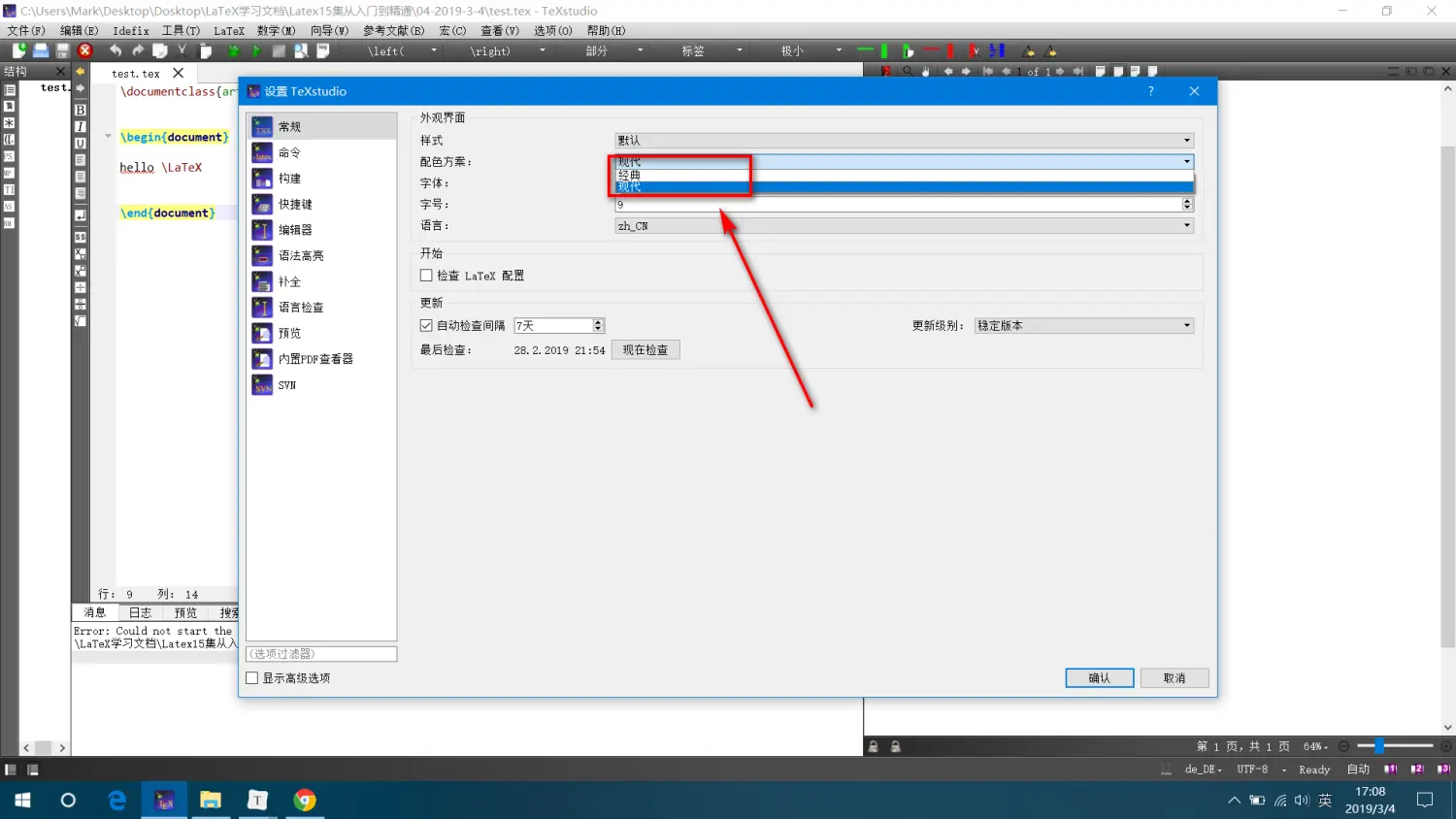Toggle the 自动检查间隔 checkbox
The width and height of the screenshot is (1456, 819).
tap(426, 325)
